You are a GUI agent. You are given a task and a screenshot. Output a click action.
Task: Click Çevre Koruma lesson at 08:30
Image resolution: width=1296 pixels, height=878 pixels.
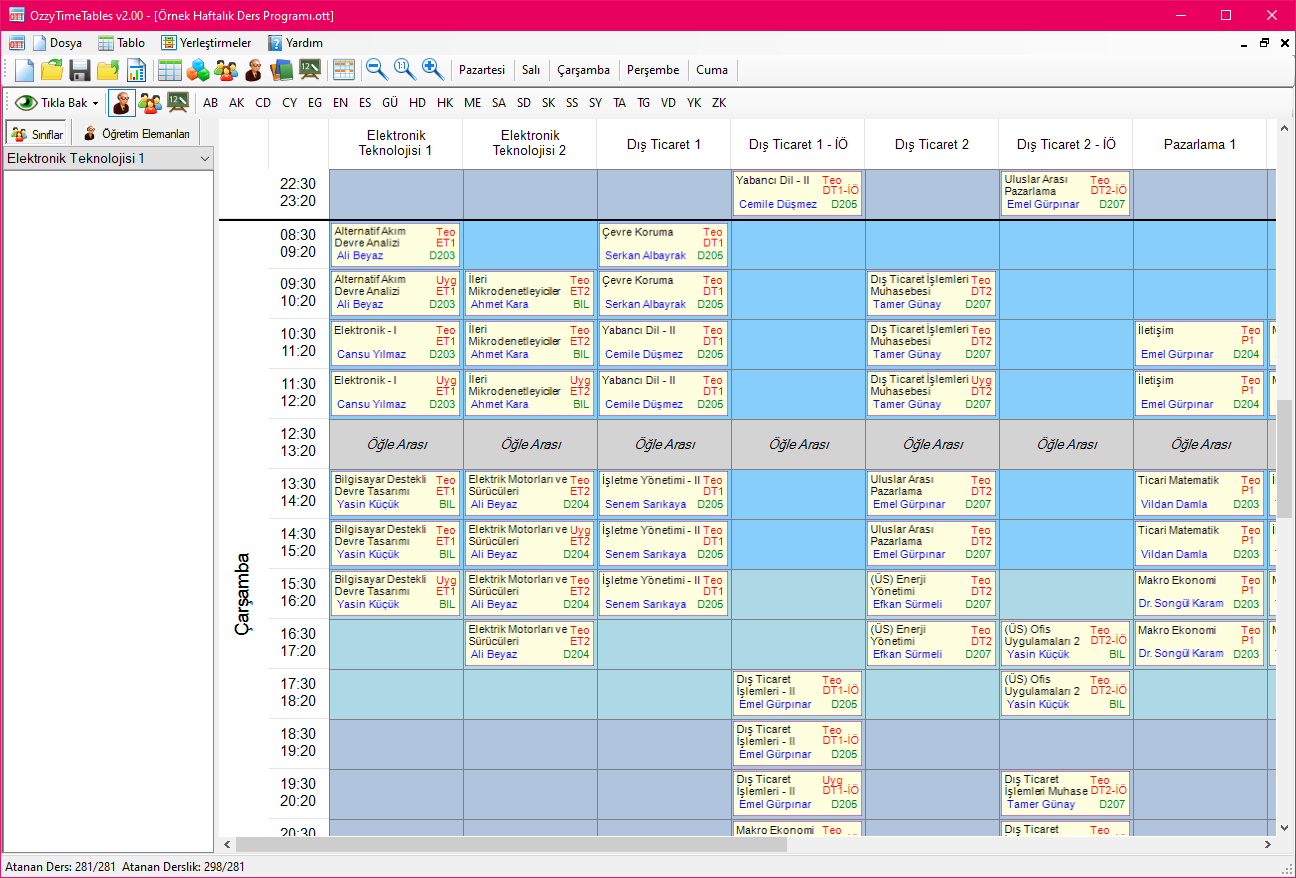664,244
